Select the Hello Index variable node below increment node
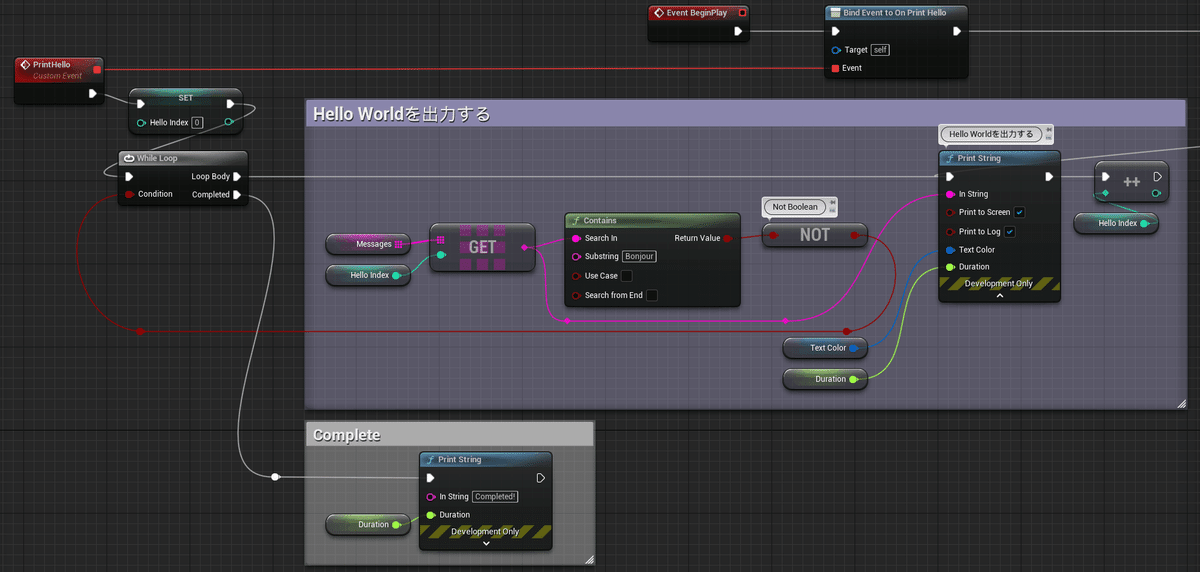 tap(1116, 223)
